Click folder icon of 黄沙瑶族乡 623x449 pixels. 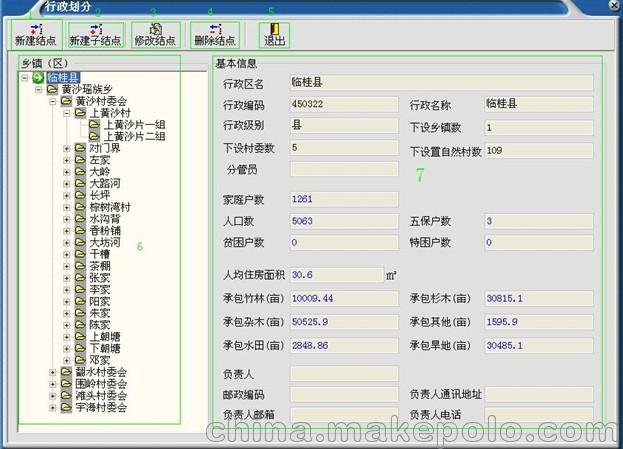point(52,89)
